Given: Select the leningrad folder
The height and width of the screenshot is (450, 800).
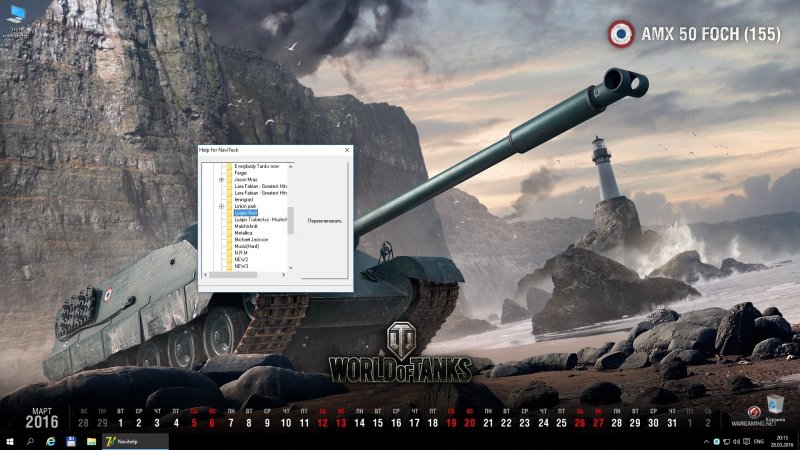Looking at the screenshot, I should pos(244,199).
